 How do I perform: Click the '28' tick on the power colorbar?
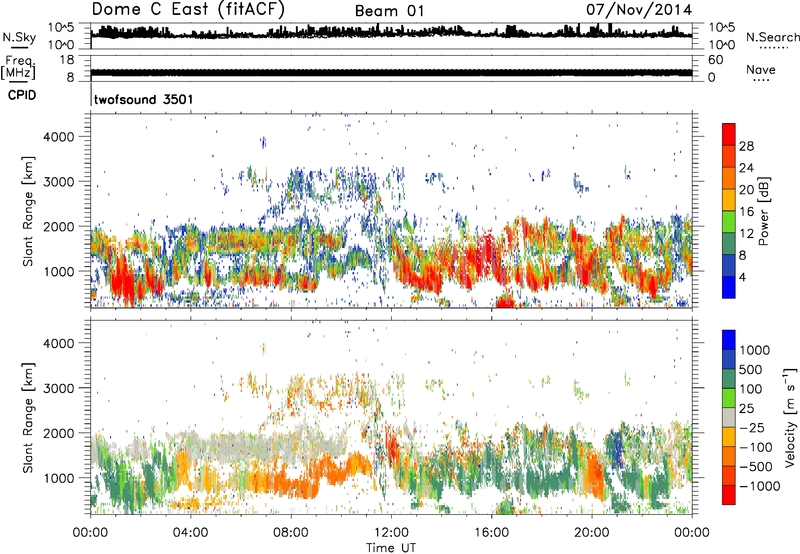(746, 146)
